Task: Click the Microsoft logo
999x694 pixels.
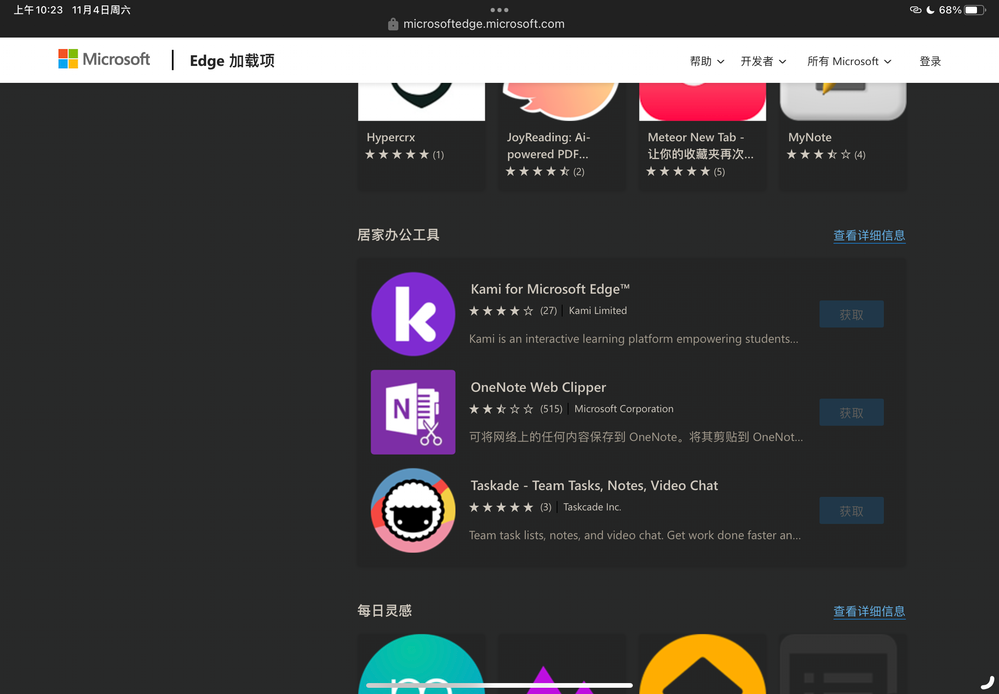Action: pos(104,59)
